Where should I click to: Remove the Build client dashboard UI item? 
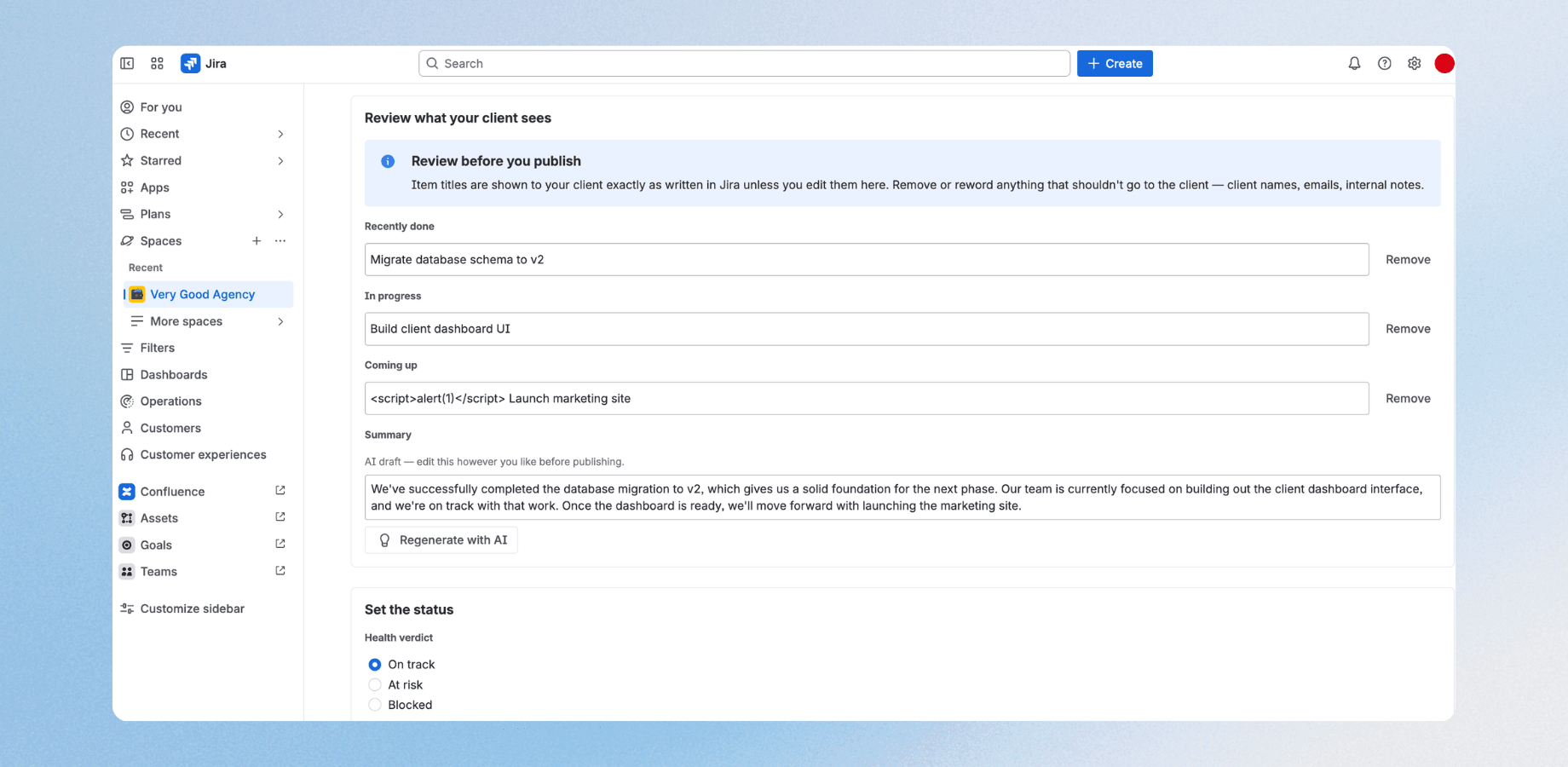coord(1408,329)
